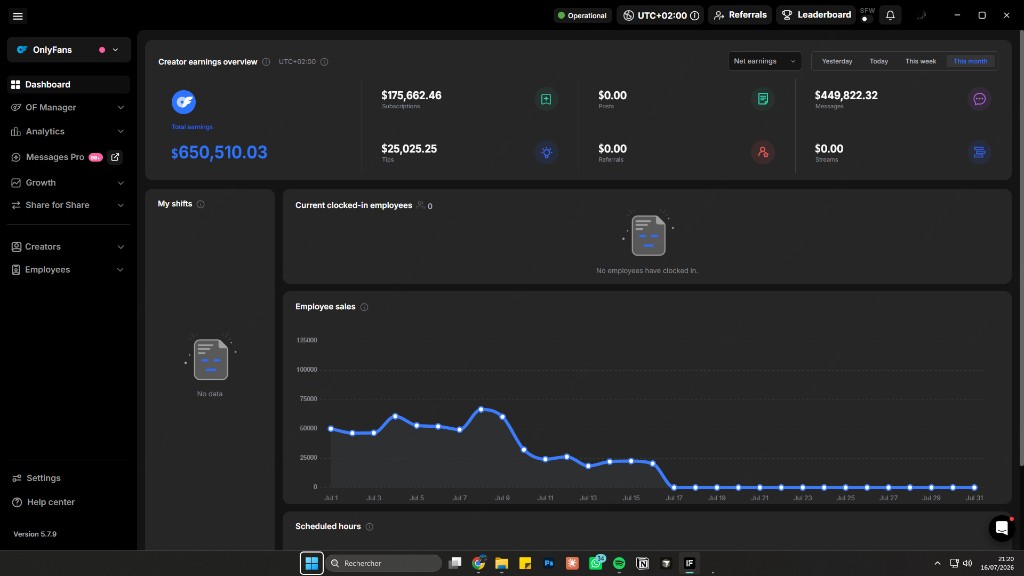The width and height of the screenshot is (1024, 576).
Task: Select the This month range tab
Action: click(970, 61)
